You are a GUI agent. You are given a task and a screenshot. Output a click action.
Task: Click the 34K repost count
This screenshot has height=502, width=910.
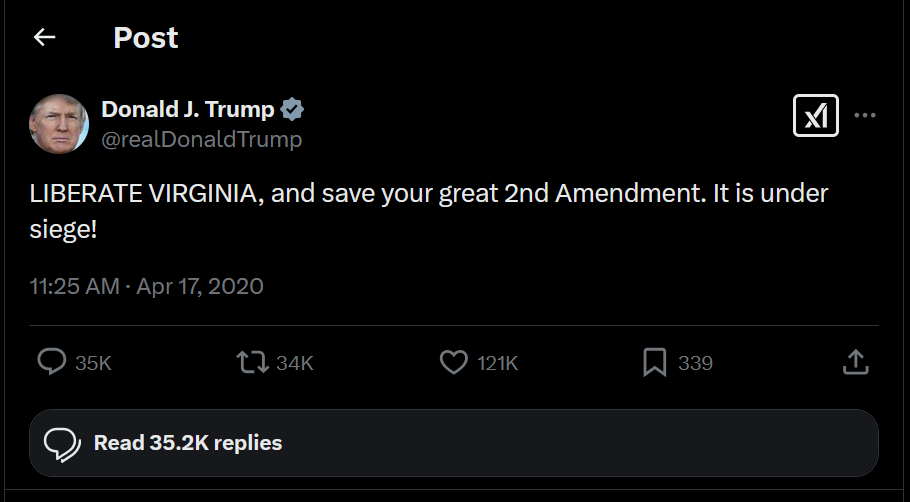295,363
